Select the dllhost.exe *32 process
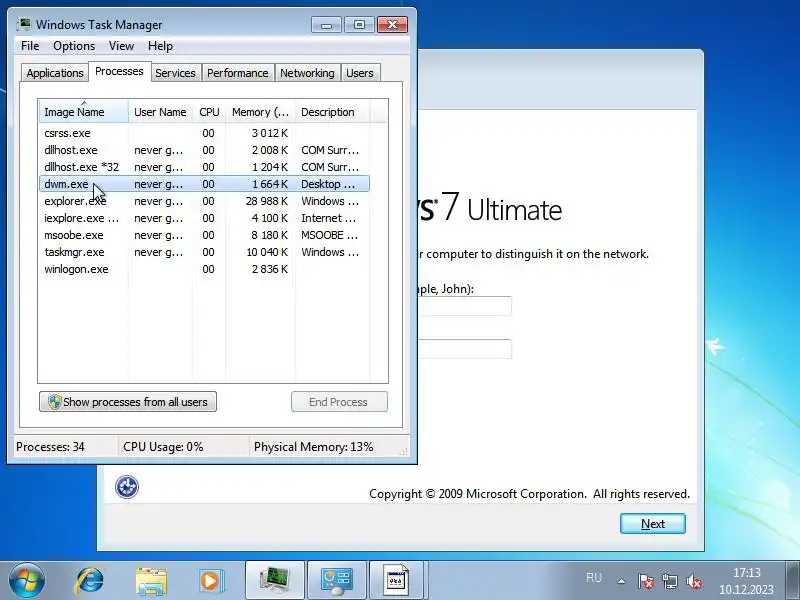The image size is (800, 600). (x=204, y=167)
